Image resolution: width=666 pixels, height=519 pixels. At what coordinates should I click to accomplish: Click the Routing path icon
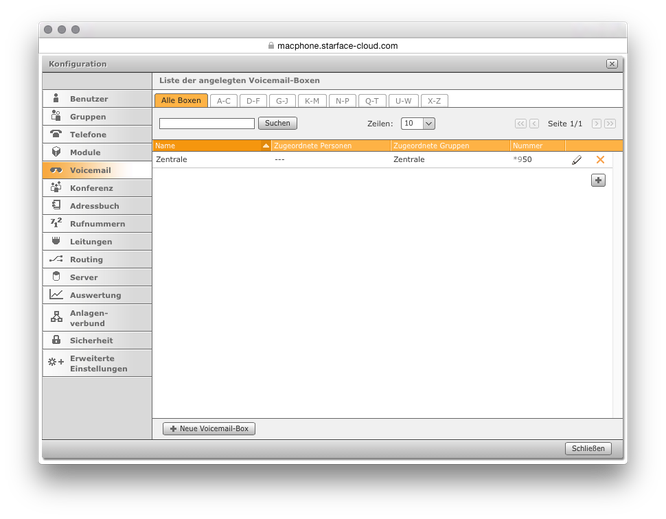click(56, 259)
